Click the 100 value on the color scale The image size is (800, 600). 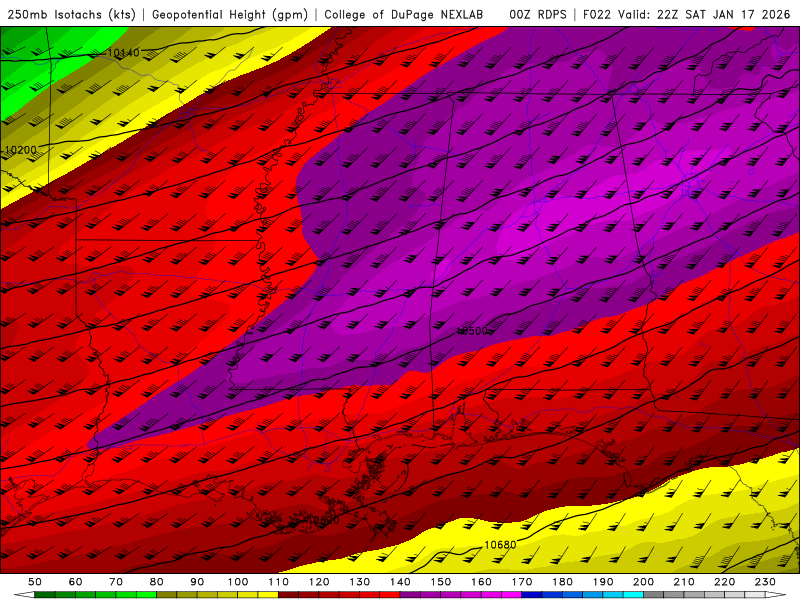point(238,582)
